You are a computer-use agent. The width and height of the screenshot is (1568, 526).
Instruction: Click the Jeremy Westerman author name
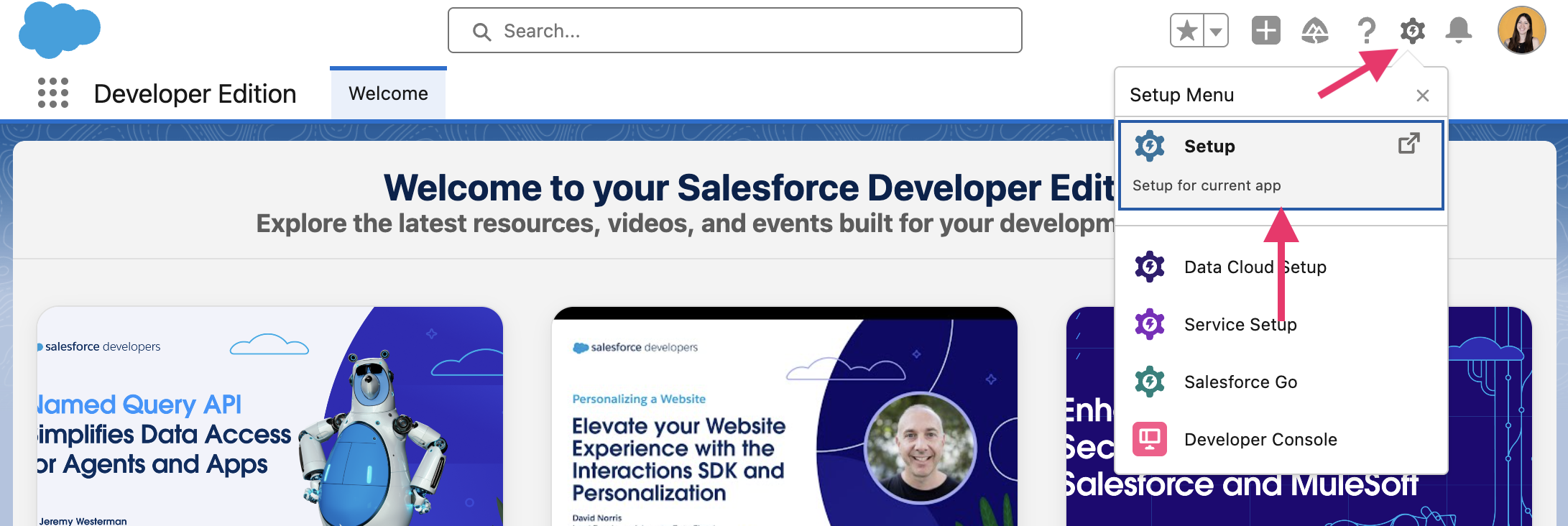coord(83,521)
